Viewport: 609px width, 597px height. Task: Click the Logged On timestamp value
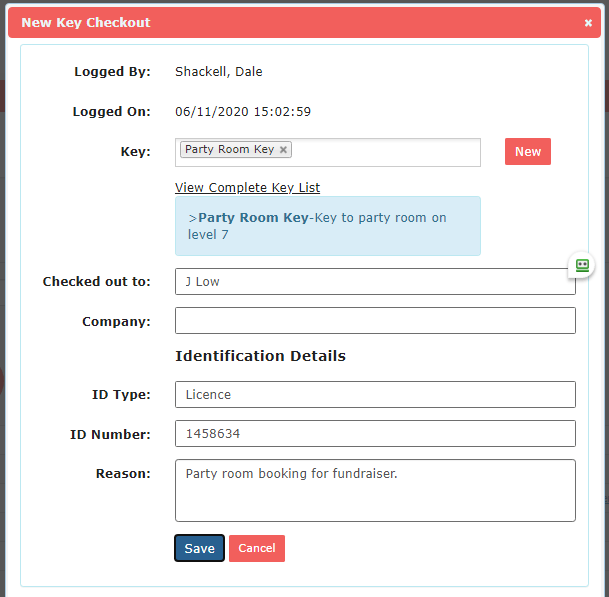pyautogui.click(x=242, y=112)
